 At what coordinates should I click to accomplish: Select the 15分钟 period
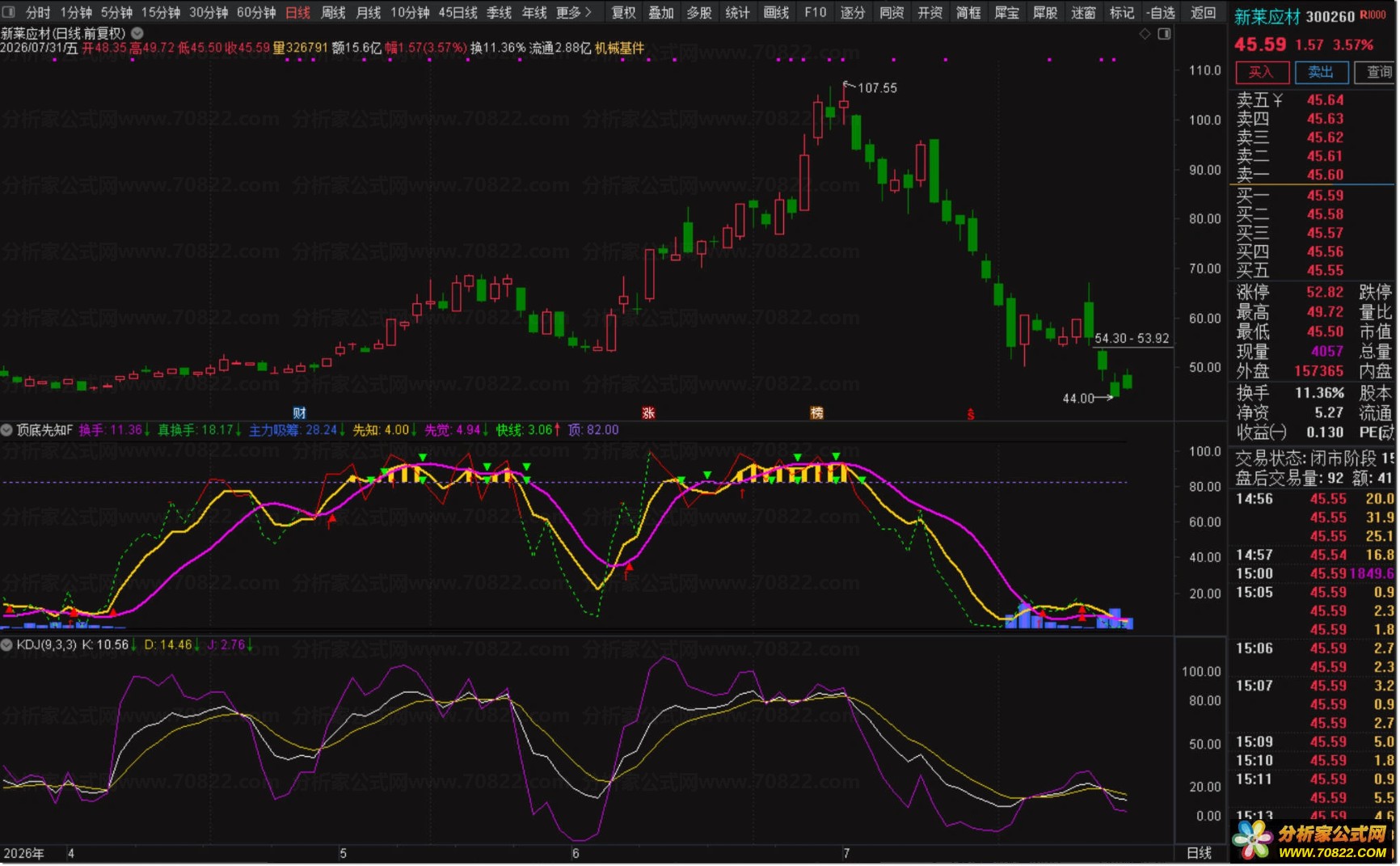[x=161, y=12]
